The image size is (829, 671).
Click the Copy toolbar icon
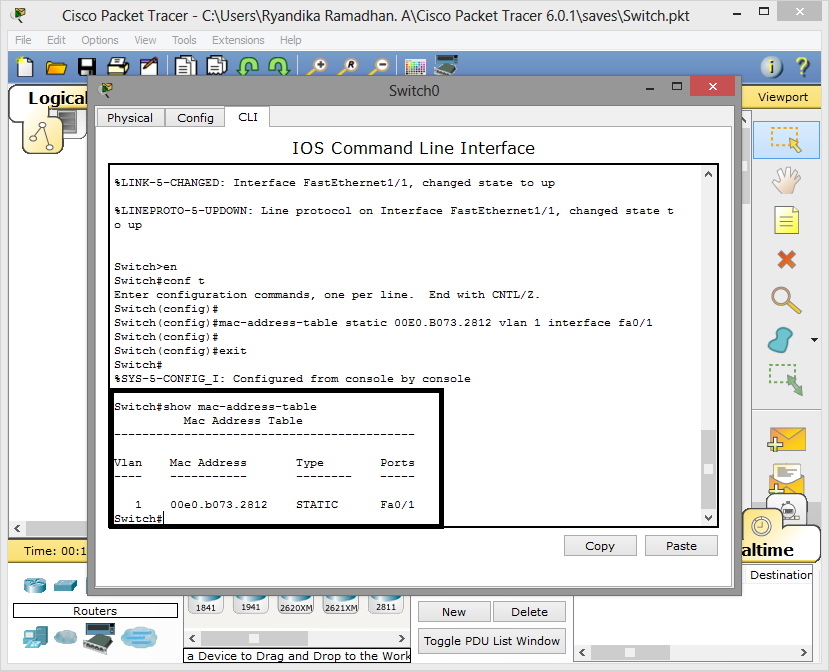tap(186, 67)
